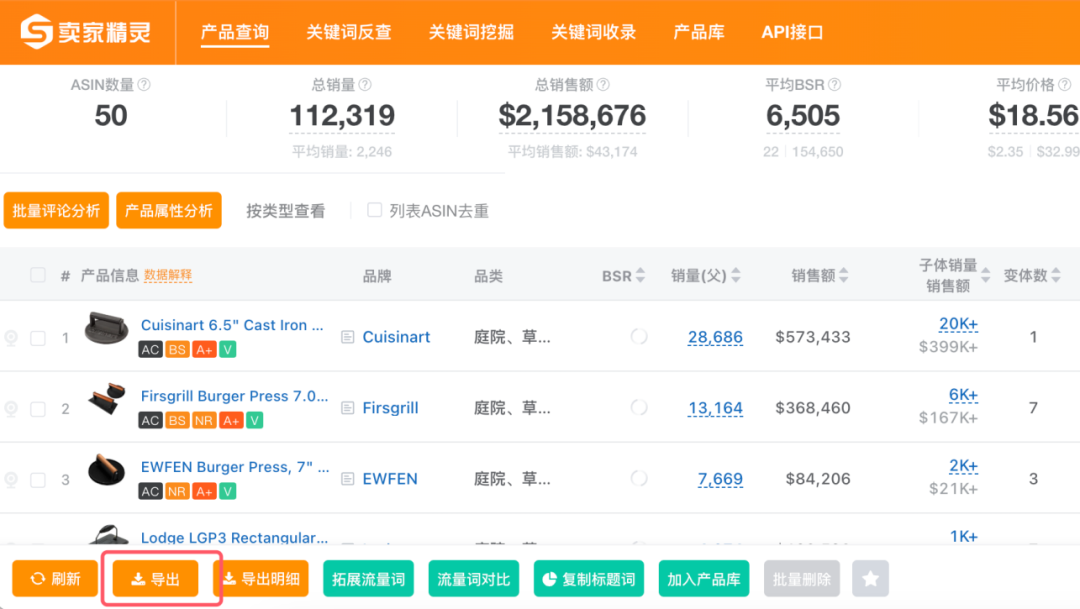Check the row 3 EWFEN checkbox
1080x609 pixels.
[38, 479]
